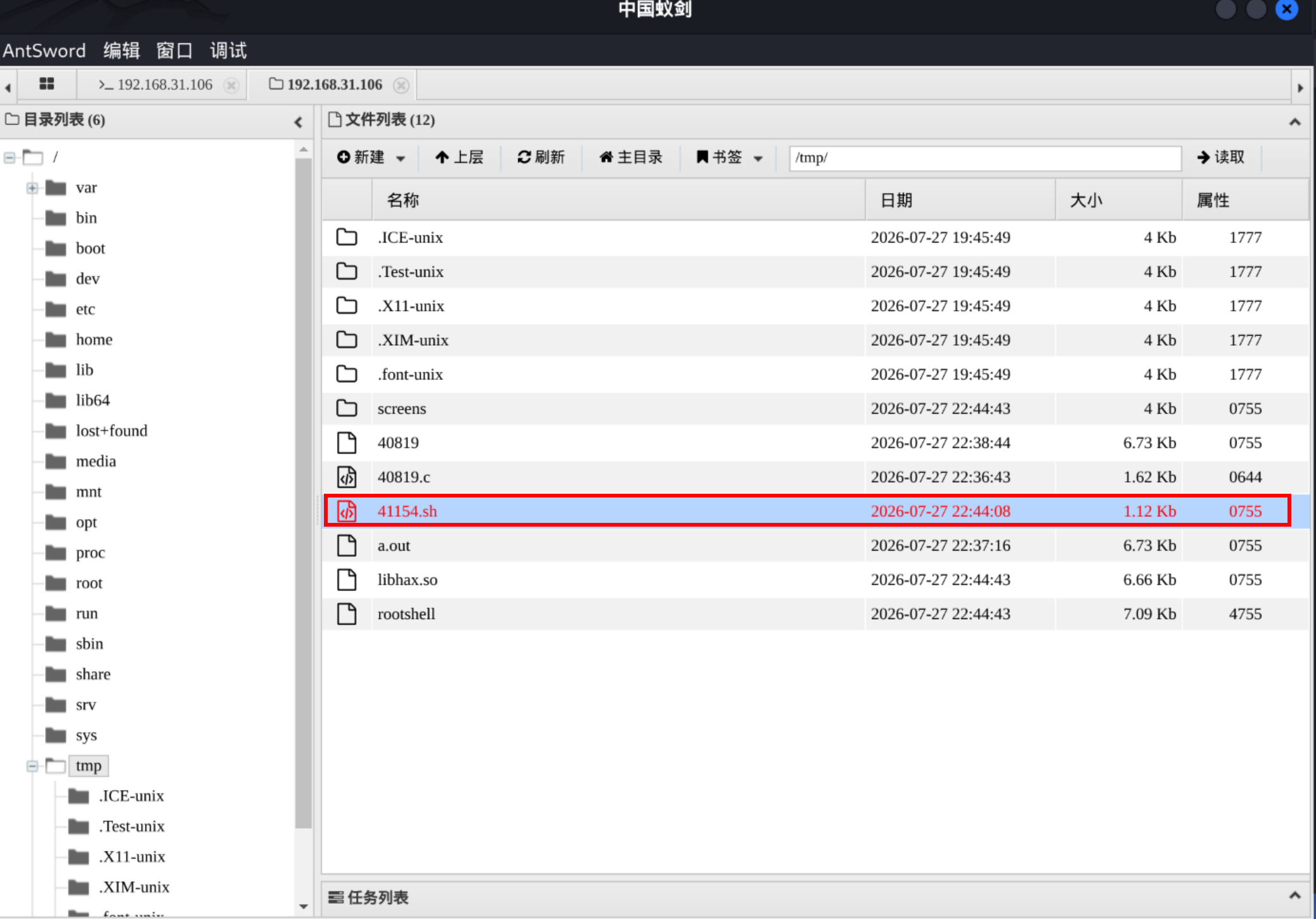This screenshot has width=1316, height=919.
Task: Select the home folder in tree
Action: click(x=94, y=340)
